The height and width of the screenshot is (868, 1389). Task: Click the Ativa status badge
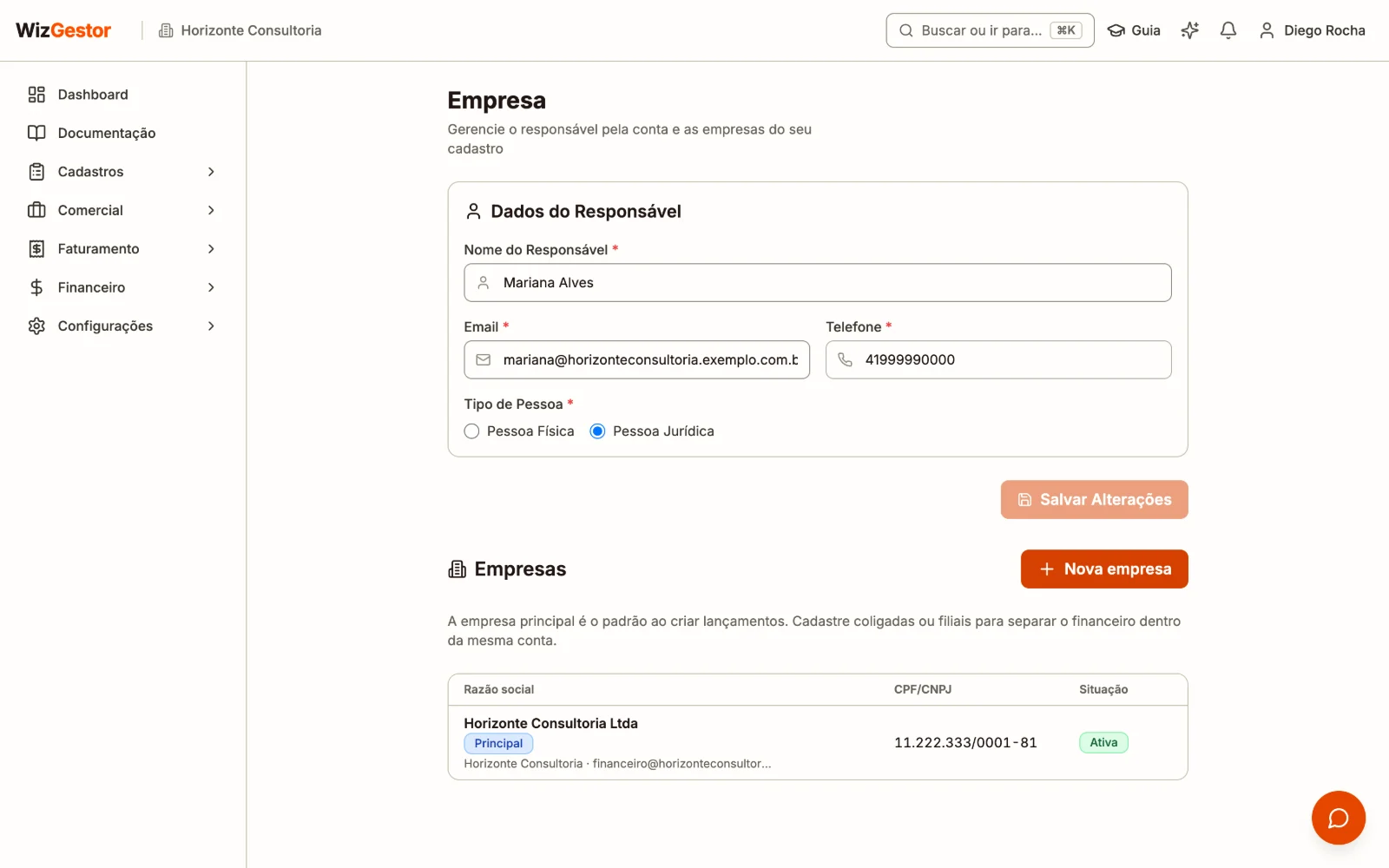click(1103, 743)
